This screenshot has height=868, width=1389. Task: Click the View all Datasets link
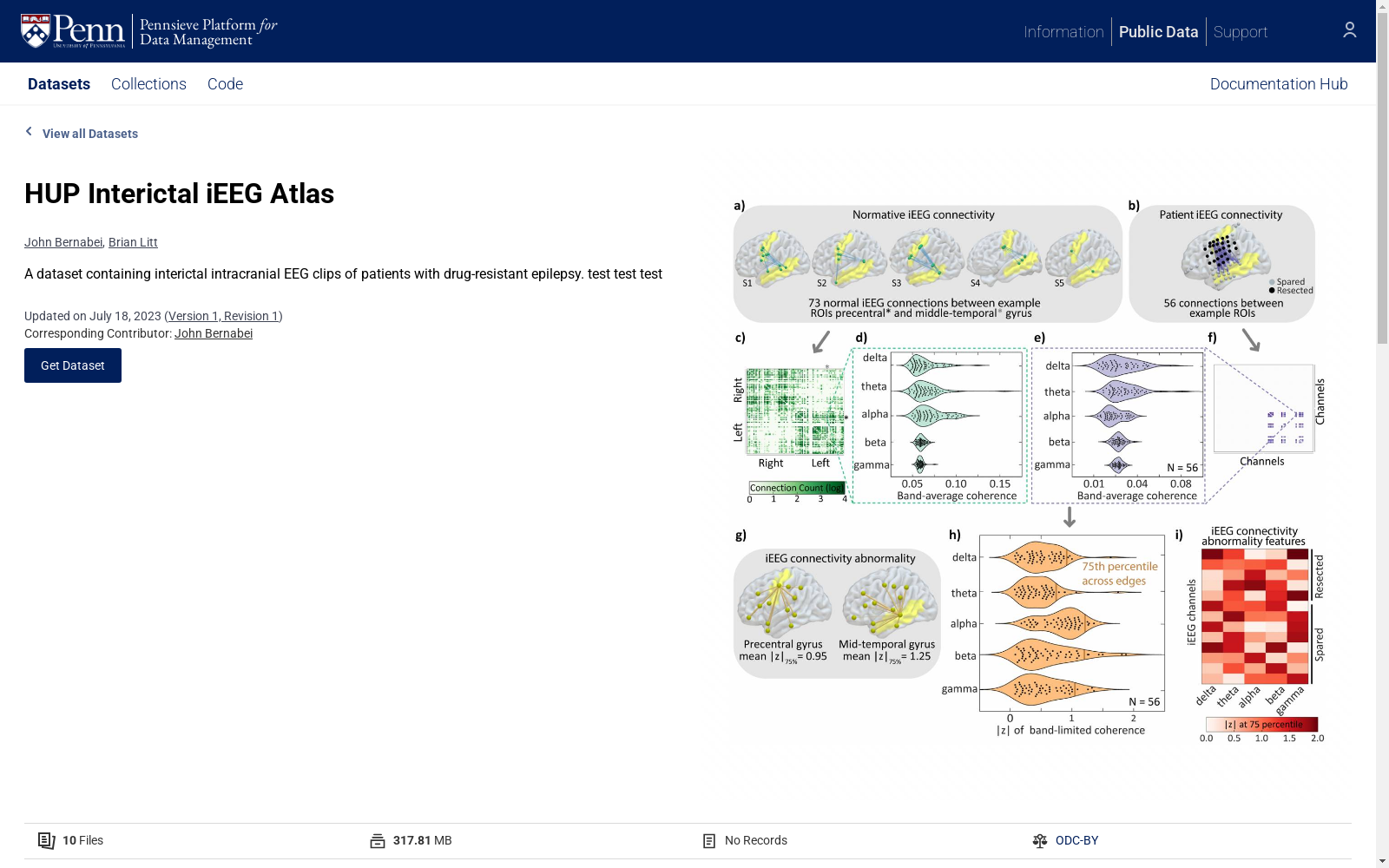point(90,134)
